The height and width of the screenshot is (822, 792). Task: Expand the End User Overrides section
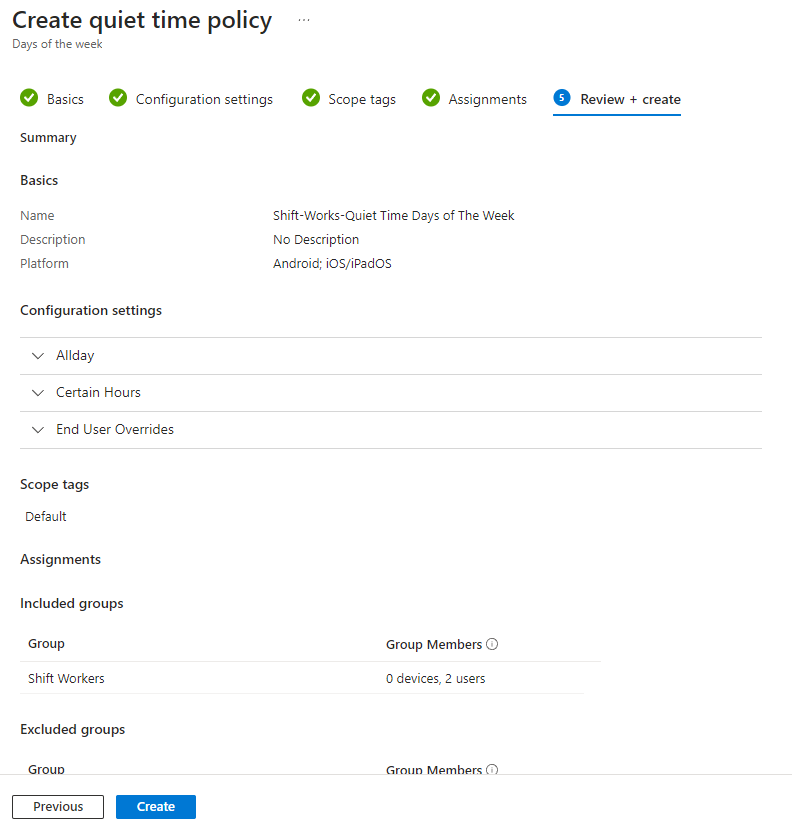coord(114,430)
